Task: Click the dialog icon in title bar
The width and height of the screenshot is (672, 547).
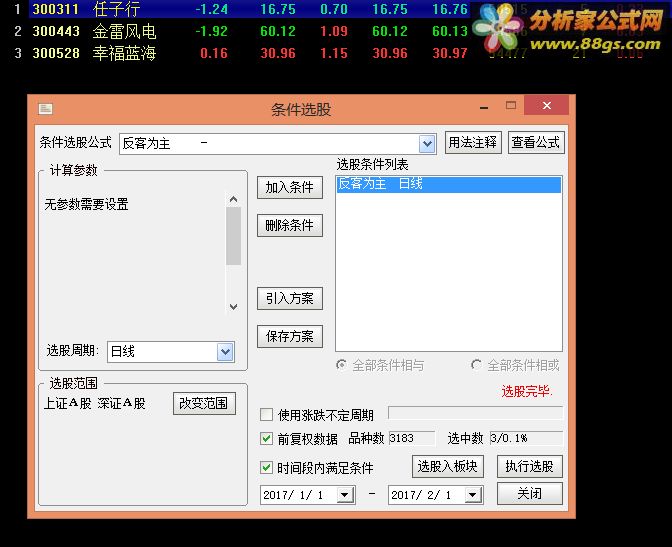Action: [x=45, y=109]
